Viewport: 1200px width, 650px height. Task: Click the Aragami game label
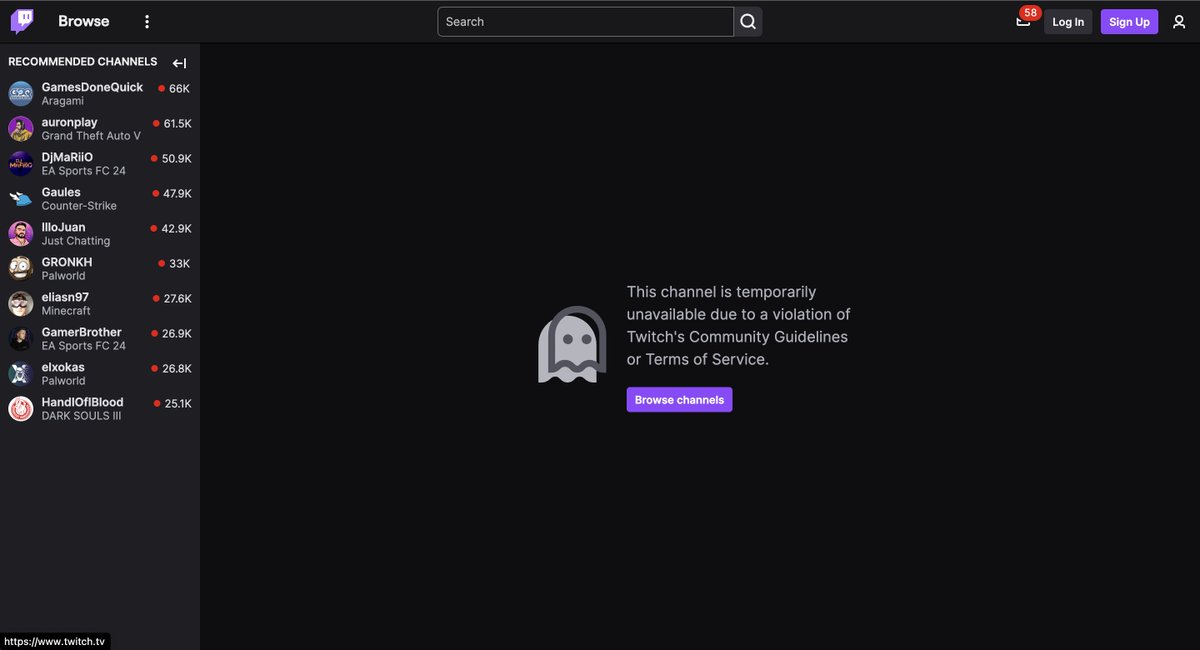[63, 101]
